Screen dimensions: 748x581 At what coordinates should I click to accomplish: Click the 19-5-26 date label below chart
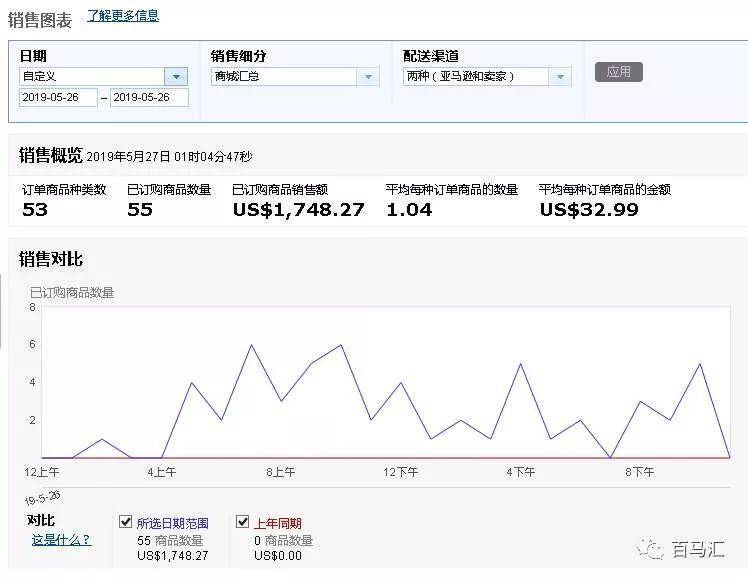tap(42, 496)
